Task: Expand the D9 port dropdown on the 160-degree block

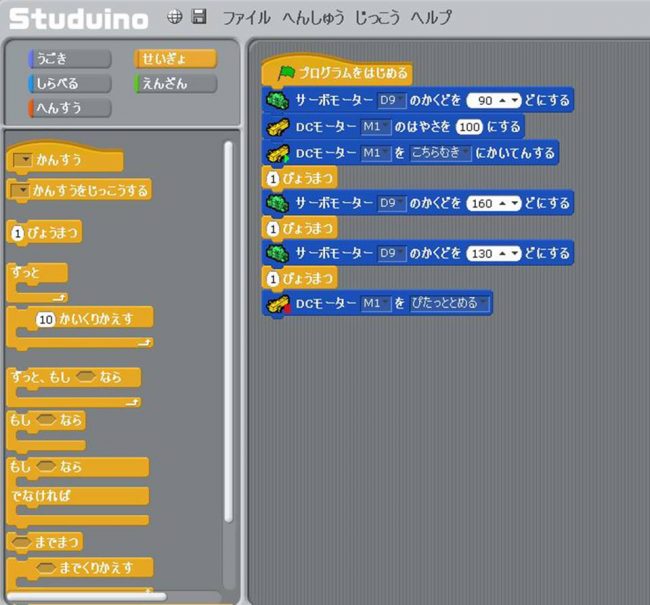Action: [x=391, y=203]
